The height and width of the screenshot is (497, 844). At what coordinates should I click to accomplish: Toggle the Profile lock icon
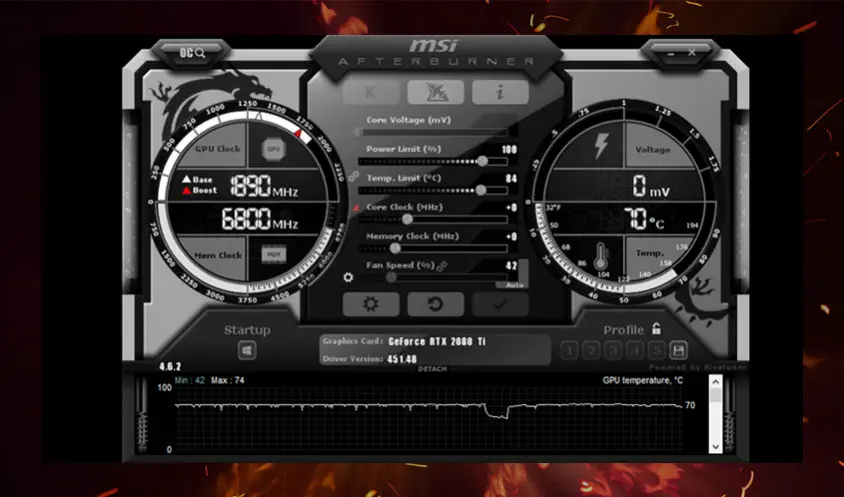point(656,329)
